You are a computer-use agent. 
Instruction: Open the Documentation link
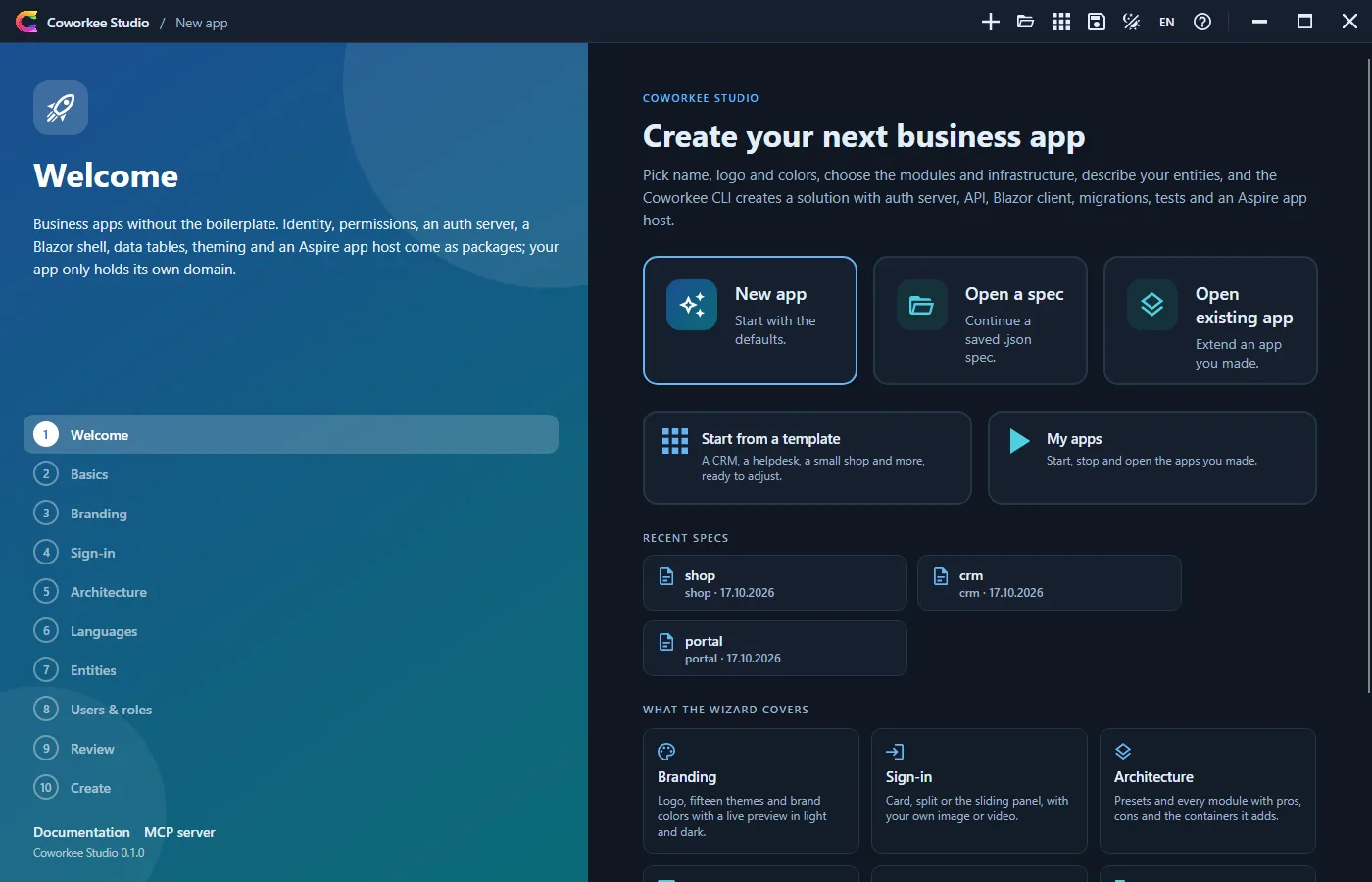pos(81,832)
